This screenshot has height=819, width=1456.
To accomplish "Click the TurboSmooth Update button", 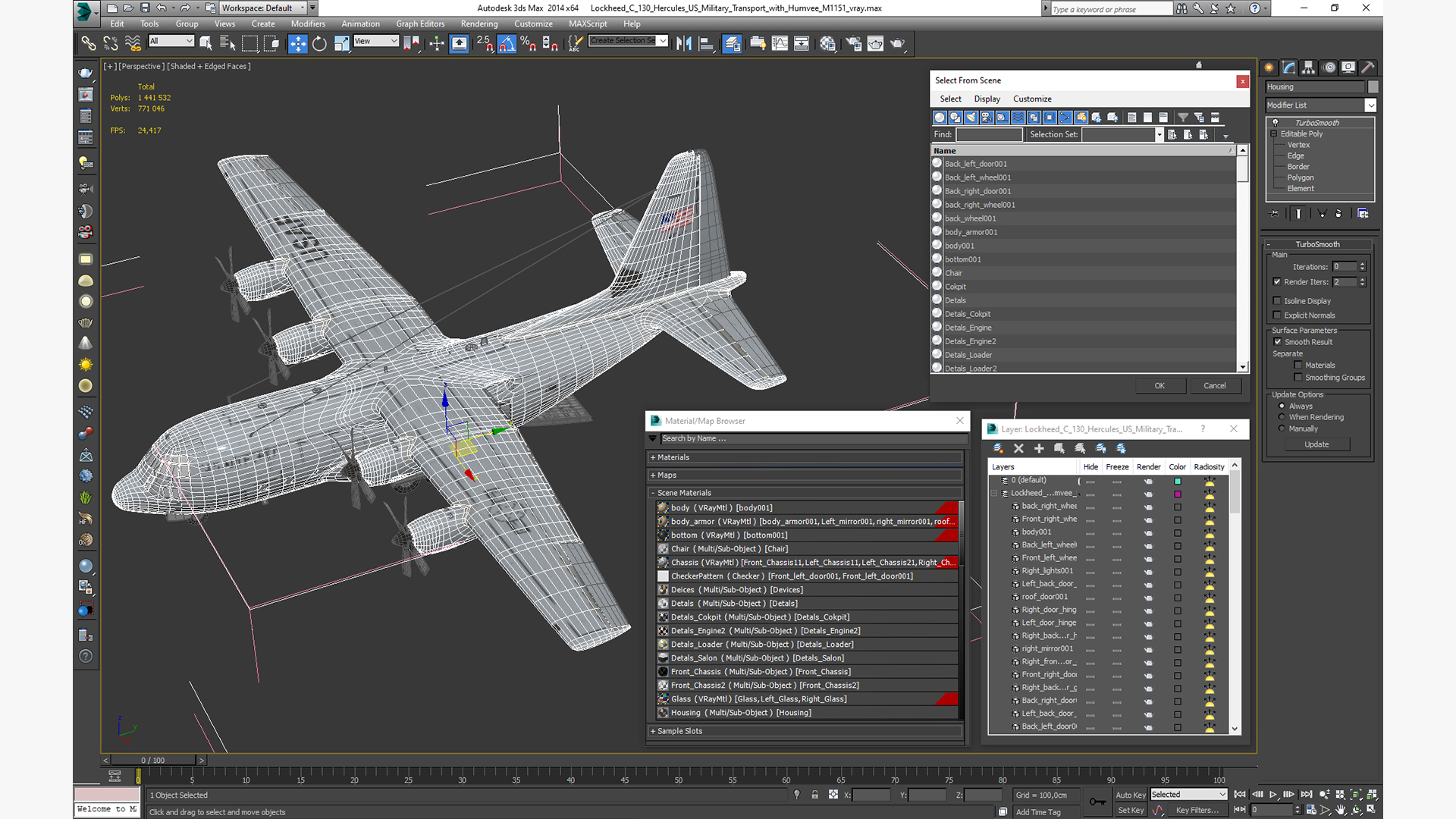I will coord(1316,444).
